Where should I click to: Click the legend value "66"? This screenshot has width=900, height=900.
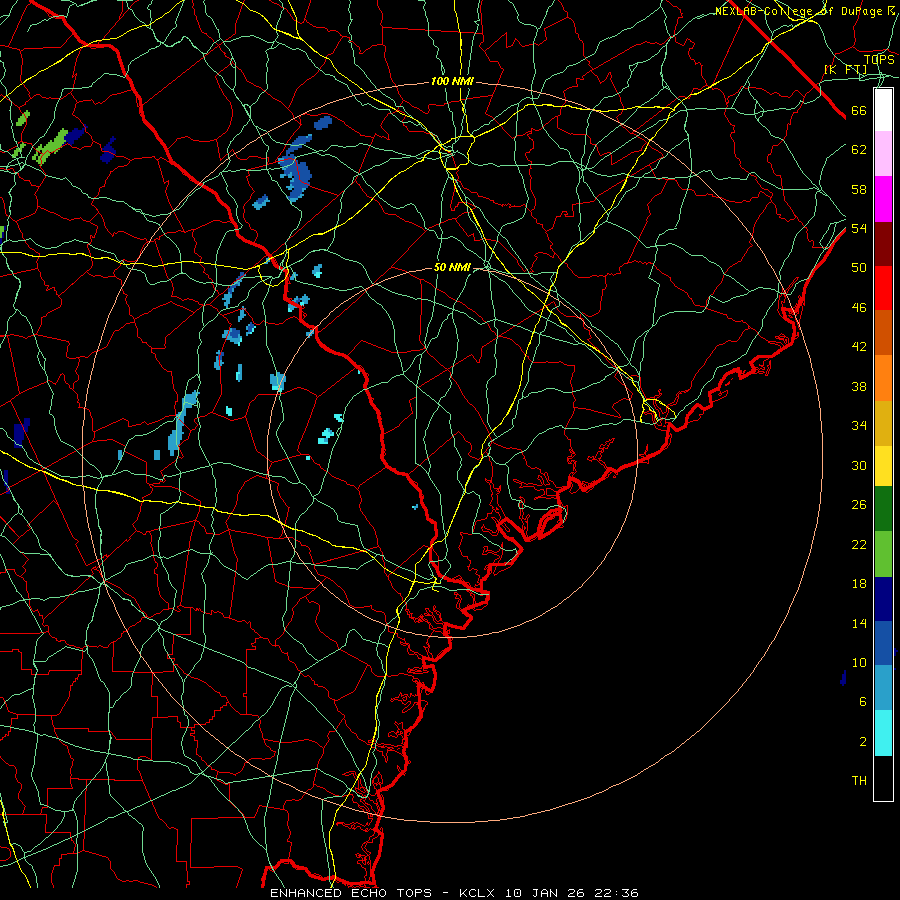(x=859, y=111)
